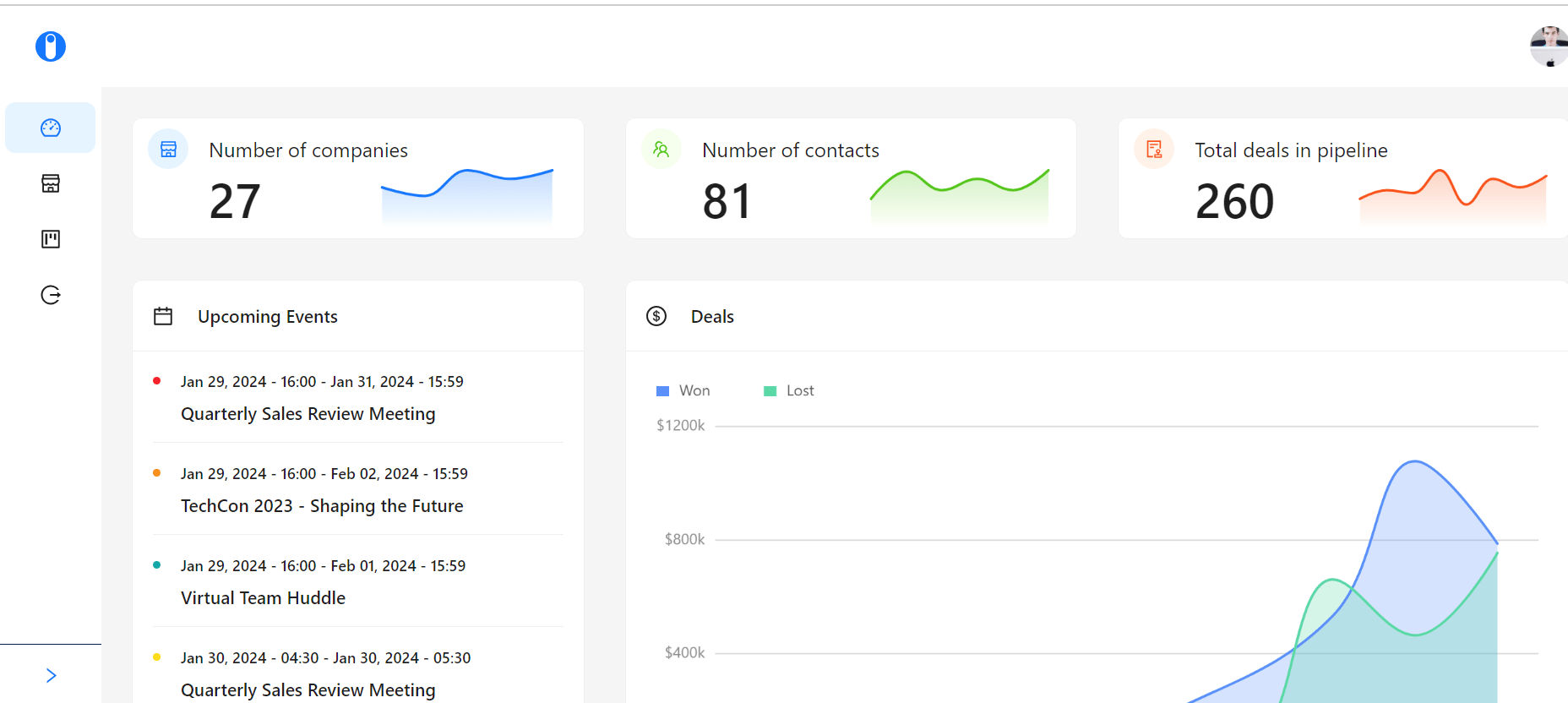Click the contacts card people icon
The width and height of the screenshot is (1568, 703).
(661, 150)
